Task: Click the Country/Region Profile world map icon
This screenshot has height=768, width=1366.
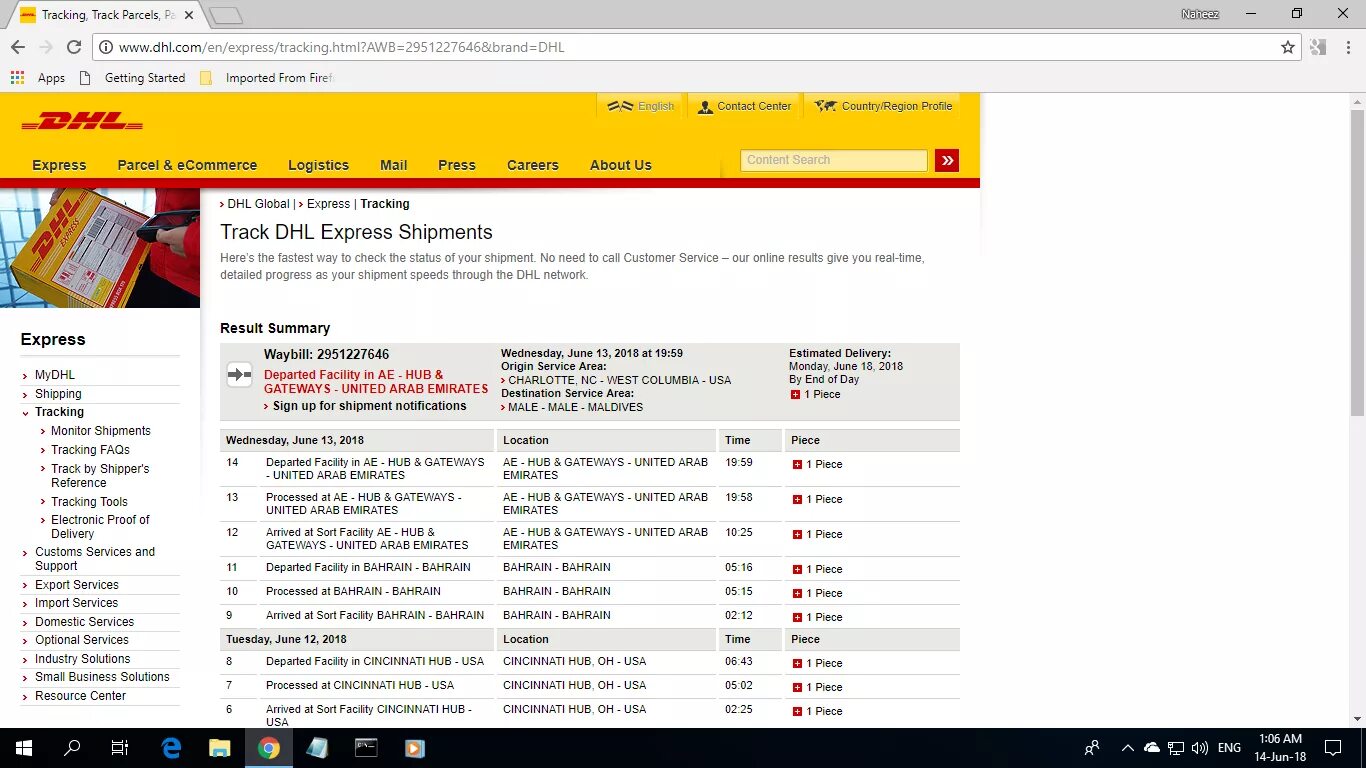Action: [825, 106]
